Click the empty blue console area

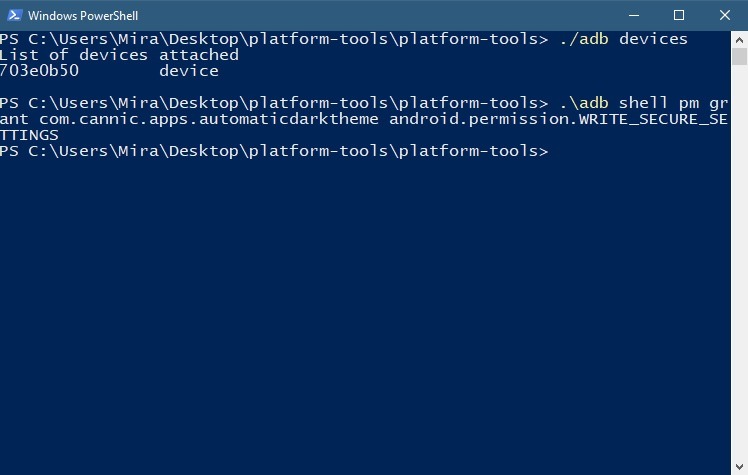365,315
